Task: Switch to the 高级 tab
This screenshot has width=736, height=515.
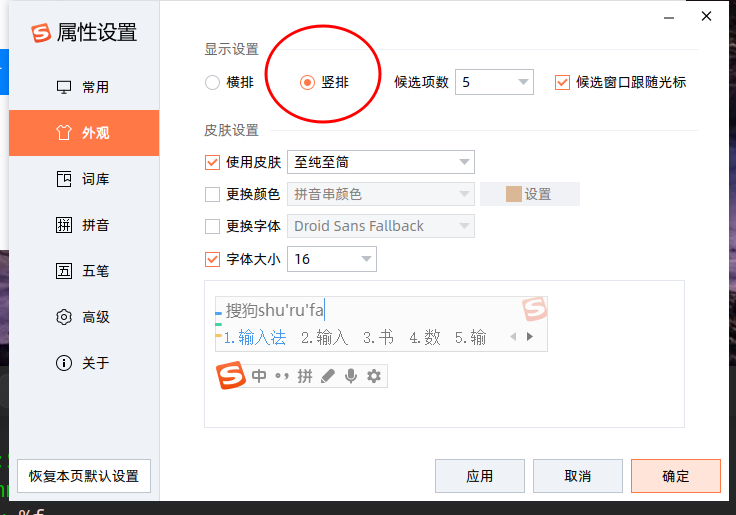Action: pyautogui.click(x=84, y=317)
